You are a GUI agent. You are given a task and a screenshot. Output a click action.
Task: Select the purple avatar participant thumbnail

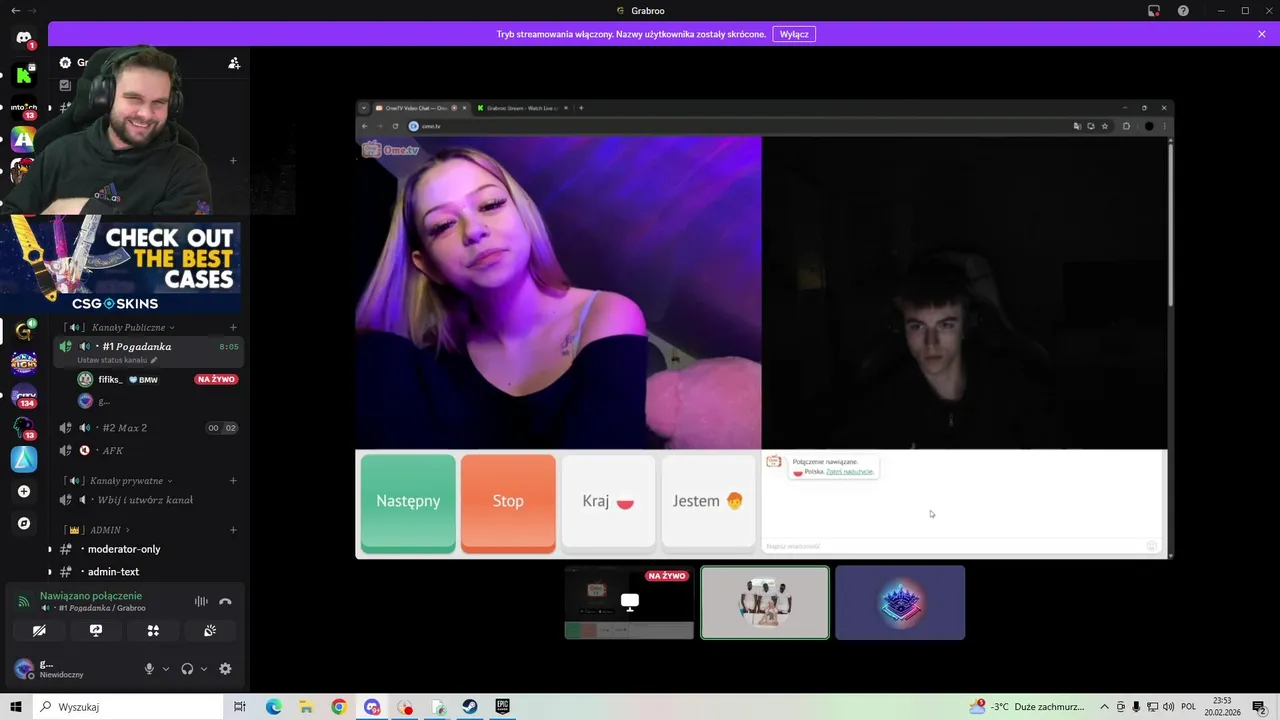point(900,602)
